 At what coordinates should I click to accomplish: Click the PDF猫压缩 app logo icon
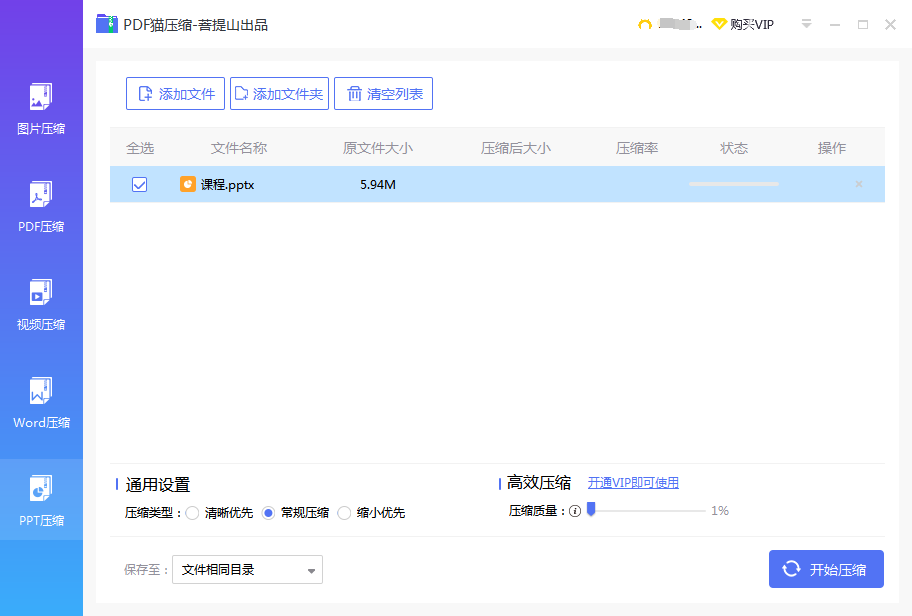[107, 24]
